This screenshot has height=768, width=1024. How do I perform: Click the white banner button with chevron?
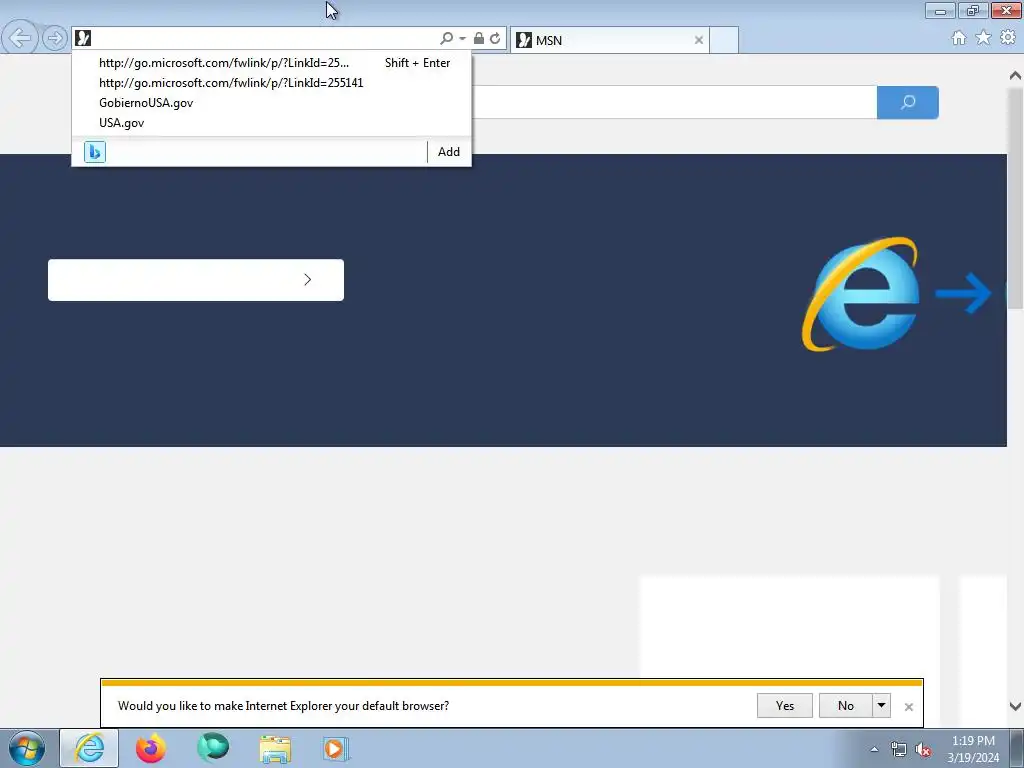point(196,280)
